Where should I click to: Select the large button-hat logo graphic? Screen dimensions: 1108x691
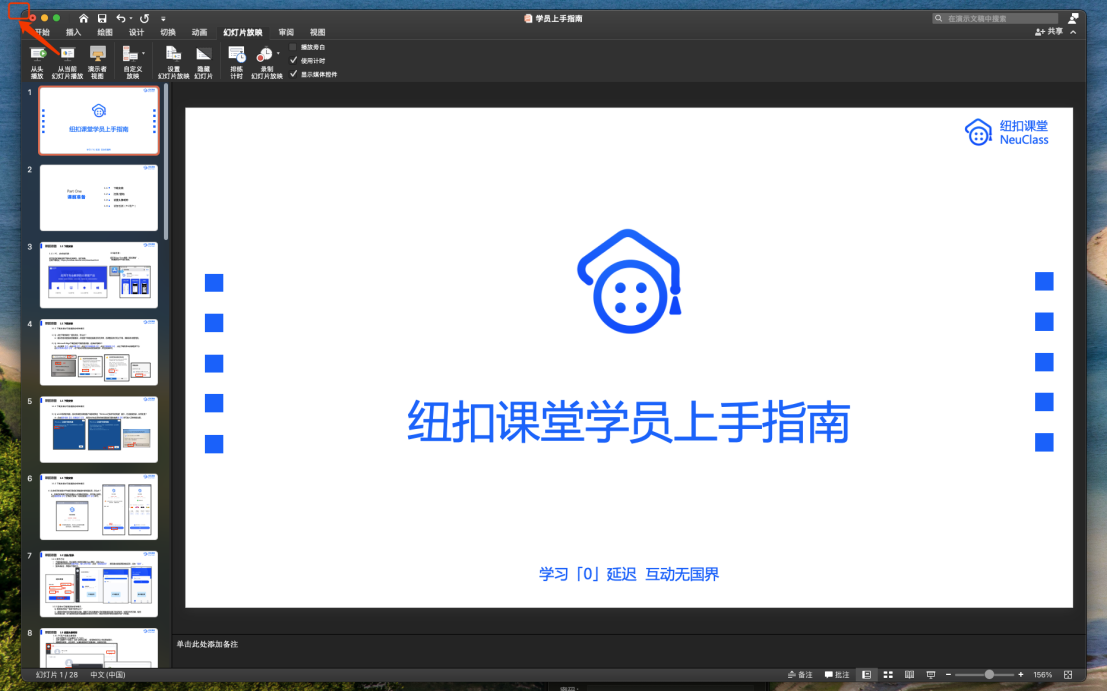pos(629,281)
